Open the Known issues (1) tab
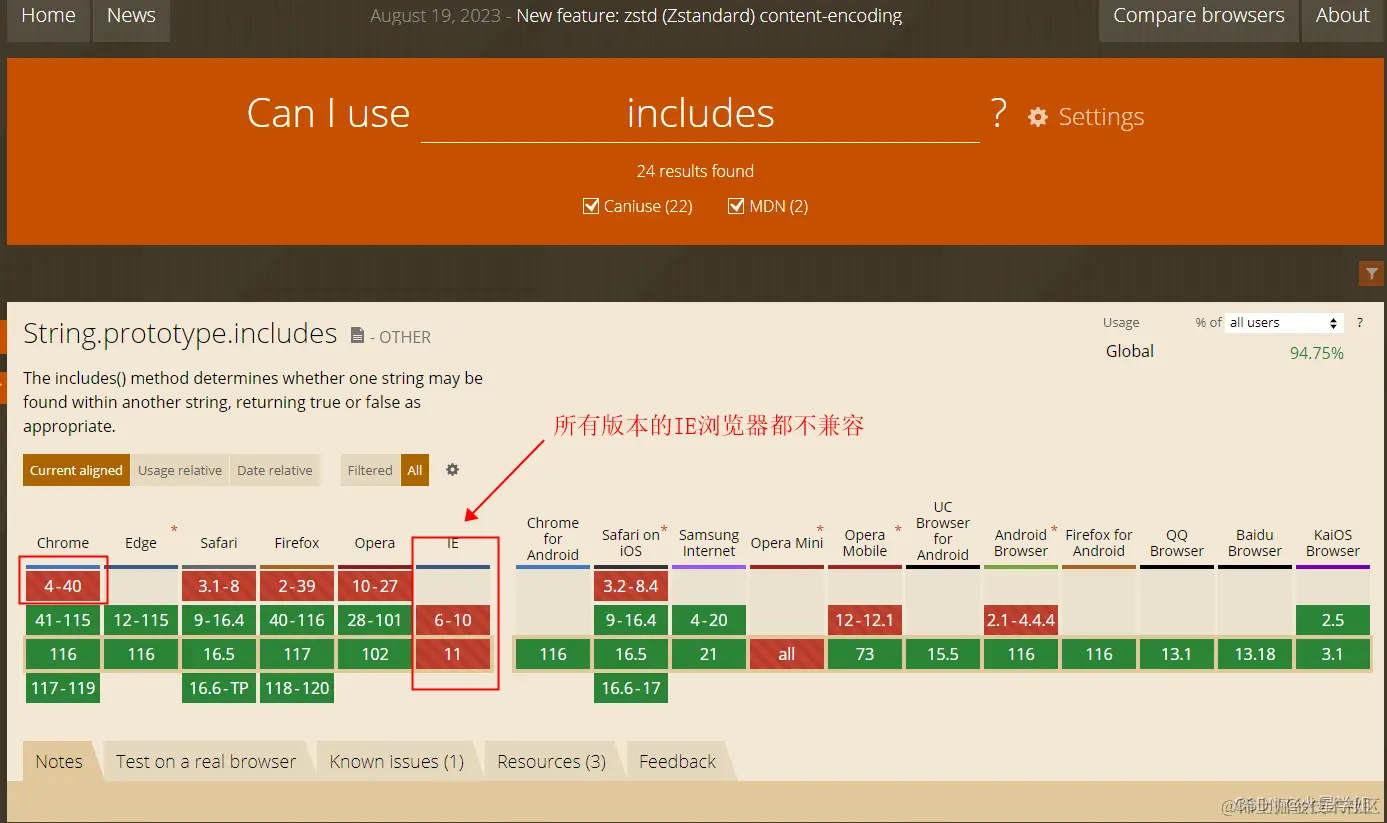Image resolution: width=1387 pixels, height=823 pixels. point(397,761)
